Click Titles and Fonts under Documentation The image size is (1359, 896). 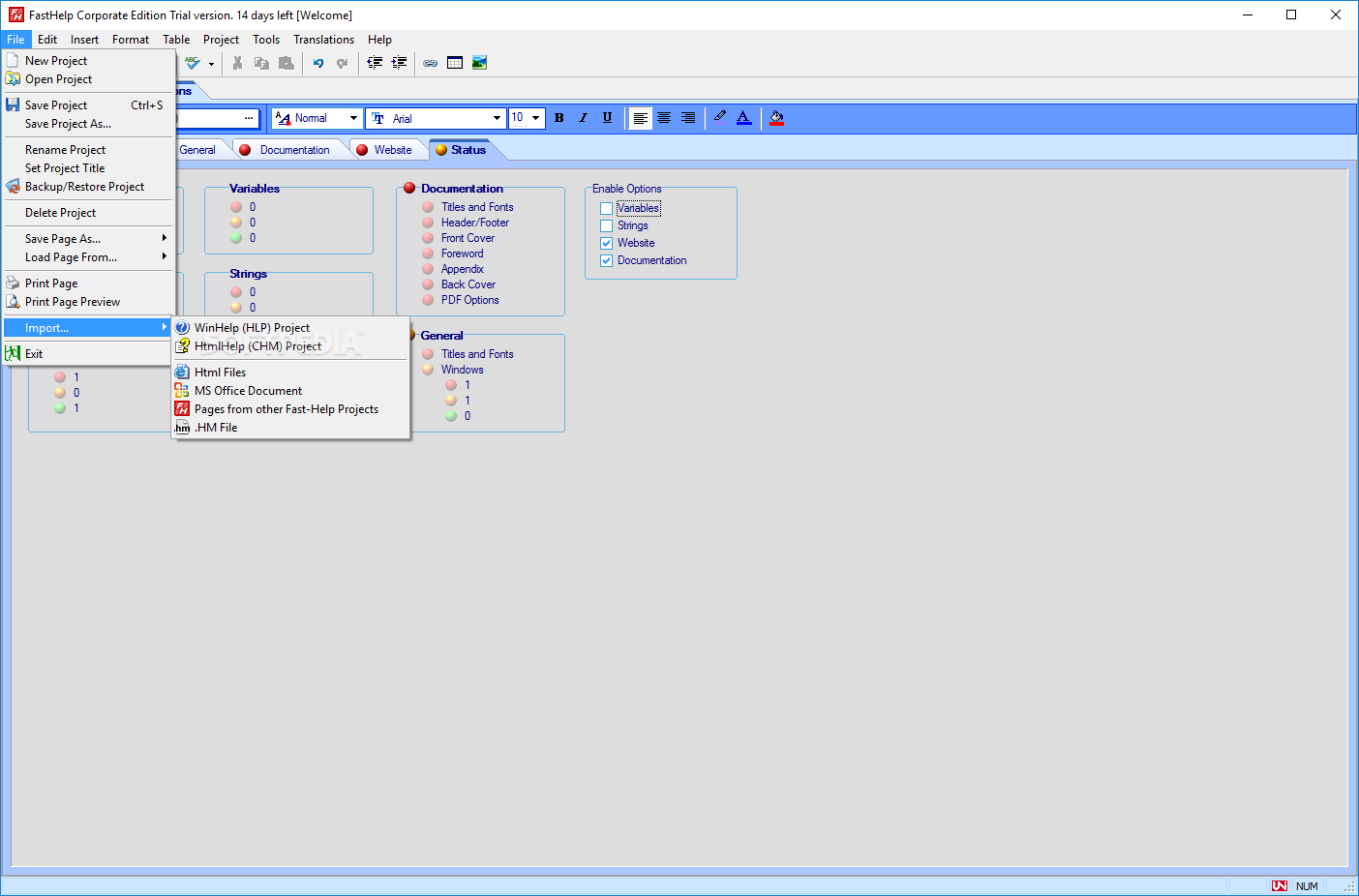pyautogui.click(x=477, y=207)
